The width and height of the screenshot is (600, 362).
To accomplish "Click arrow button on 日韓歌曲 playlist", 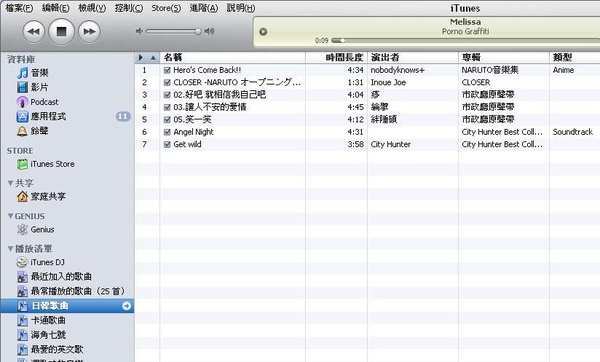I will (126, 306).
